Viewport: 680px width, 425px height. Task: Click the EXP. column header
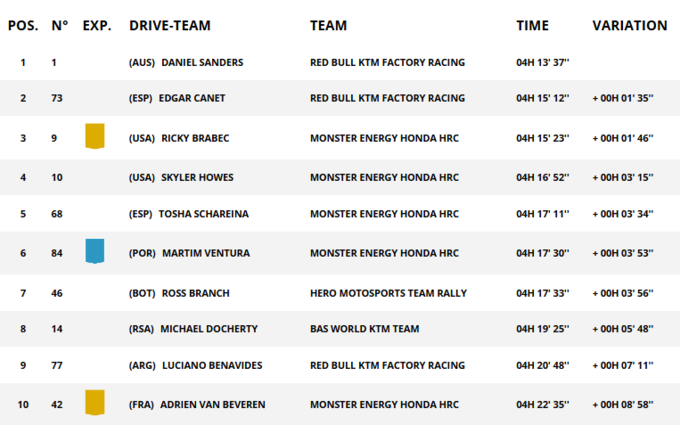(x=97, y=25)
